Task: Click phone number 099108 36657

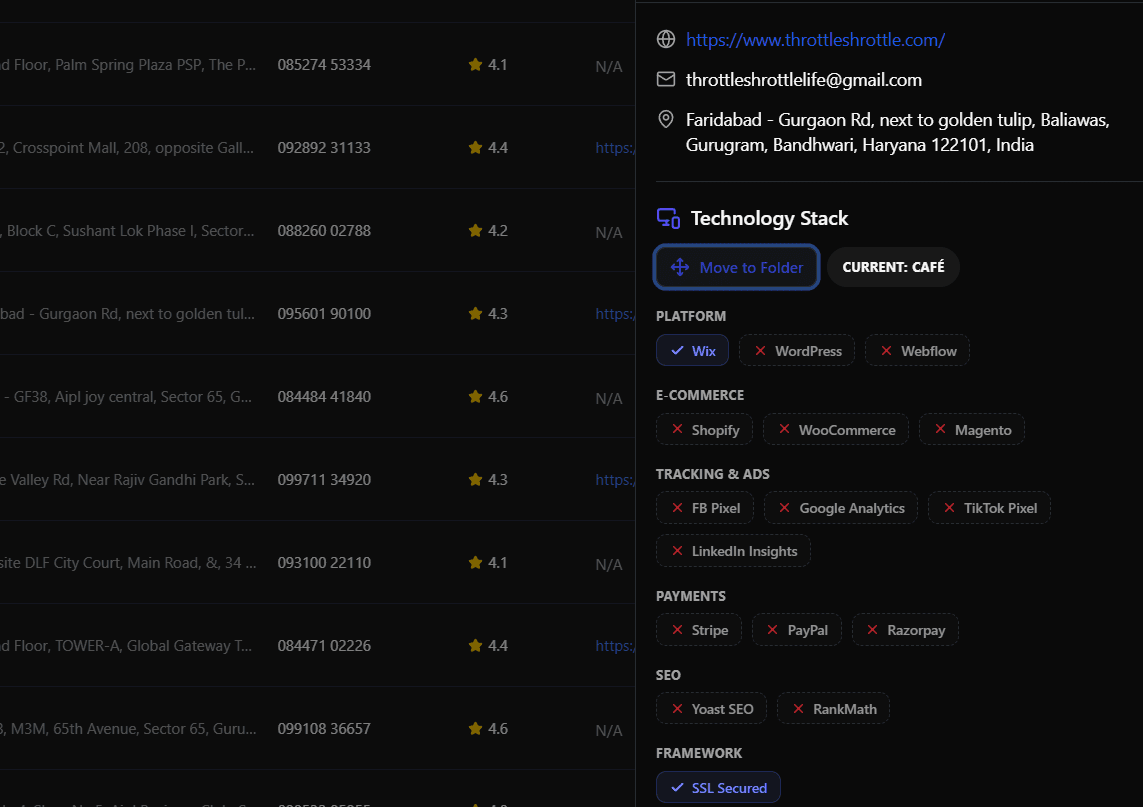Action: [324, 729]
